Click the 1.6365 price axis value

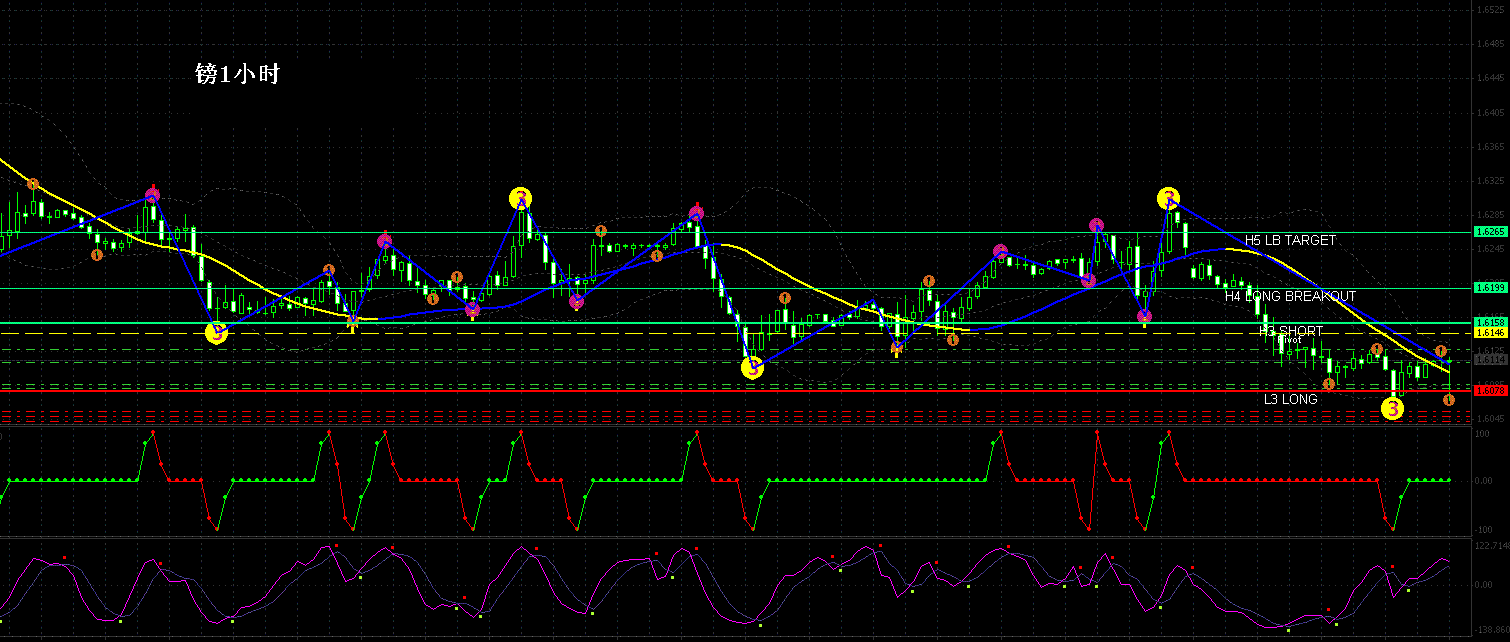pos(1490,147)
